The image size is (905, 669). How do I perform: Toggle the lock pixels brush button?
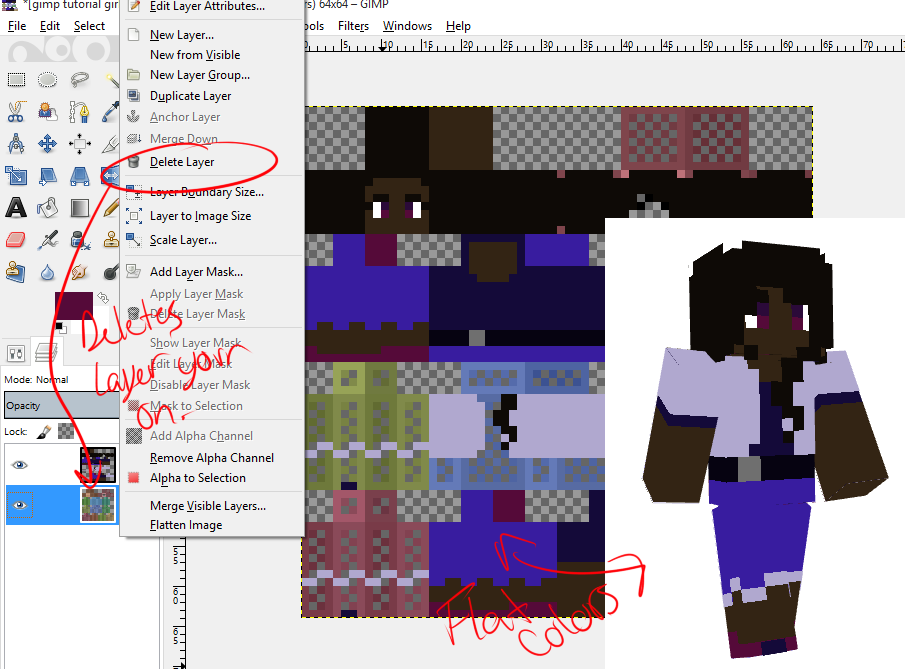pyautogui.click(x=44, y=431)
